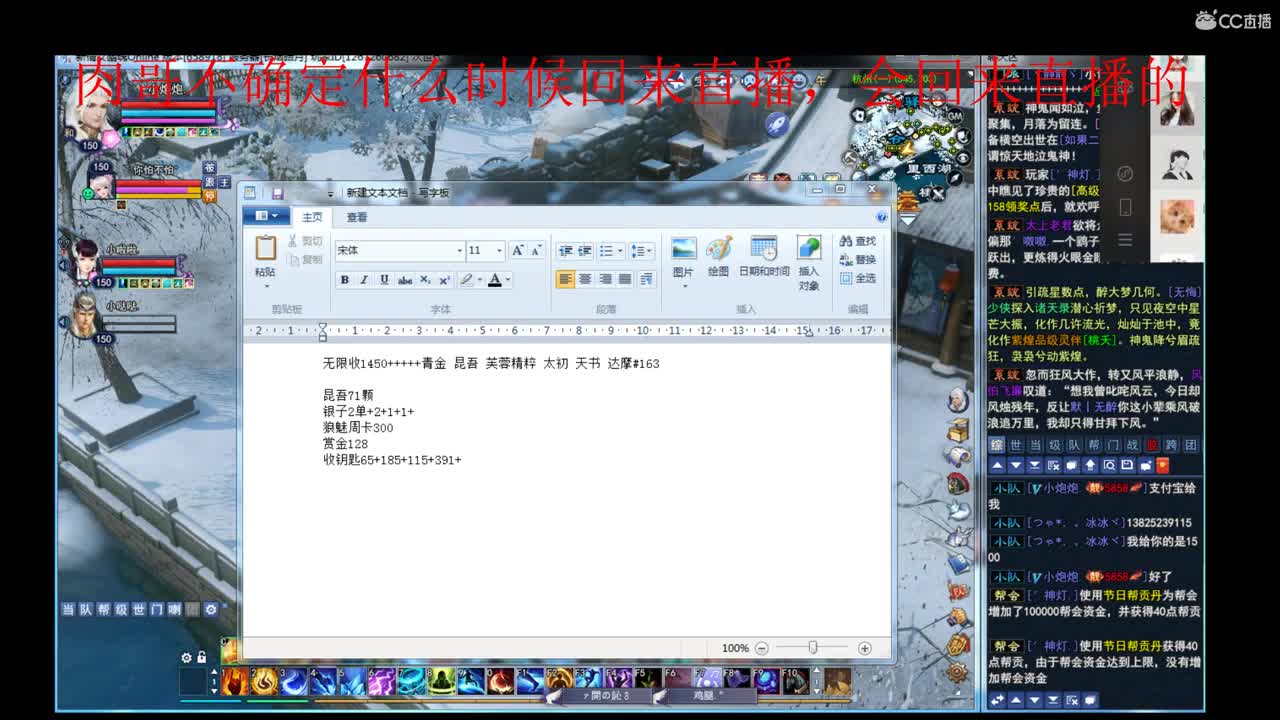The height and width of the screenshot is (720, 1280).
Task: Select the 队 chat channel tab
Action: tap(1074, 445)
